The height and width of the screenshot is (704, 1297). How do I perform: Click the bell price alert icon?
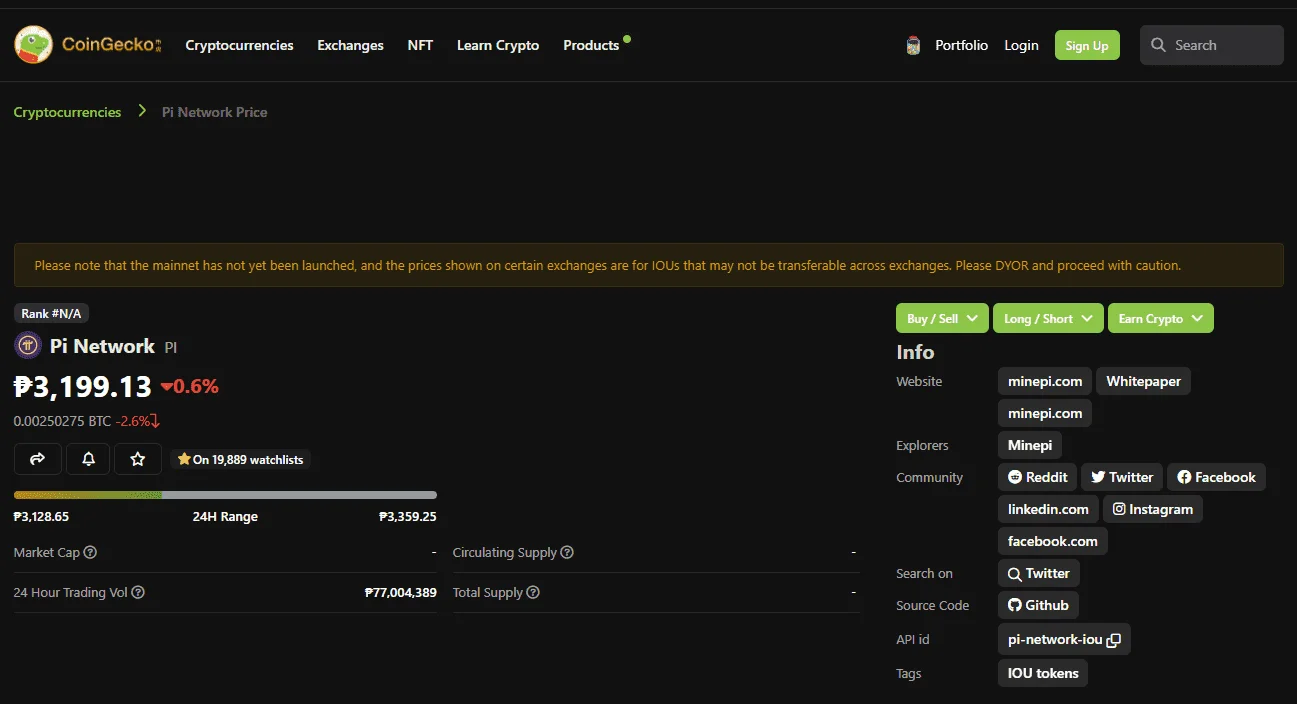(88, 459)
